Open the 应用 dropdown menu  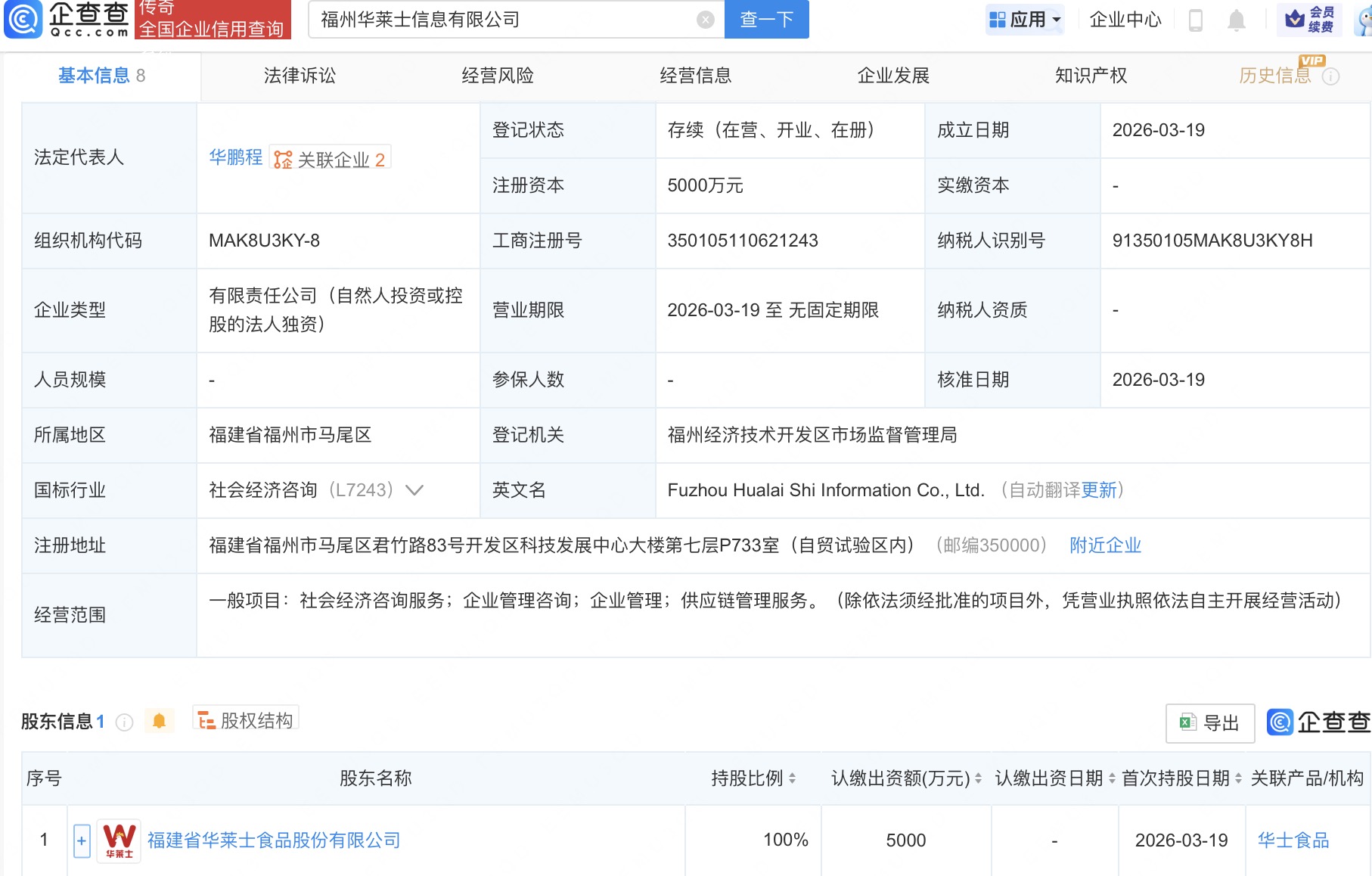click(1025, 20)
